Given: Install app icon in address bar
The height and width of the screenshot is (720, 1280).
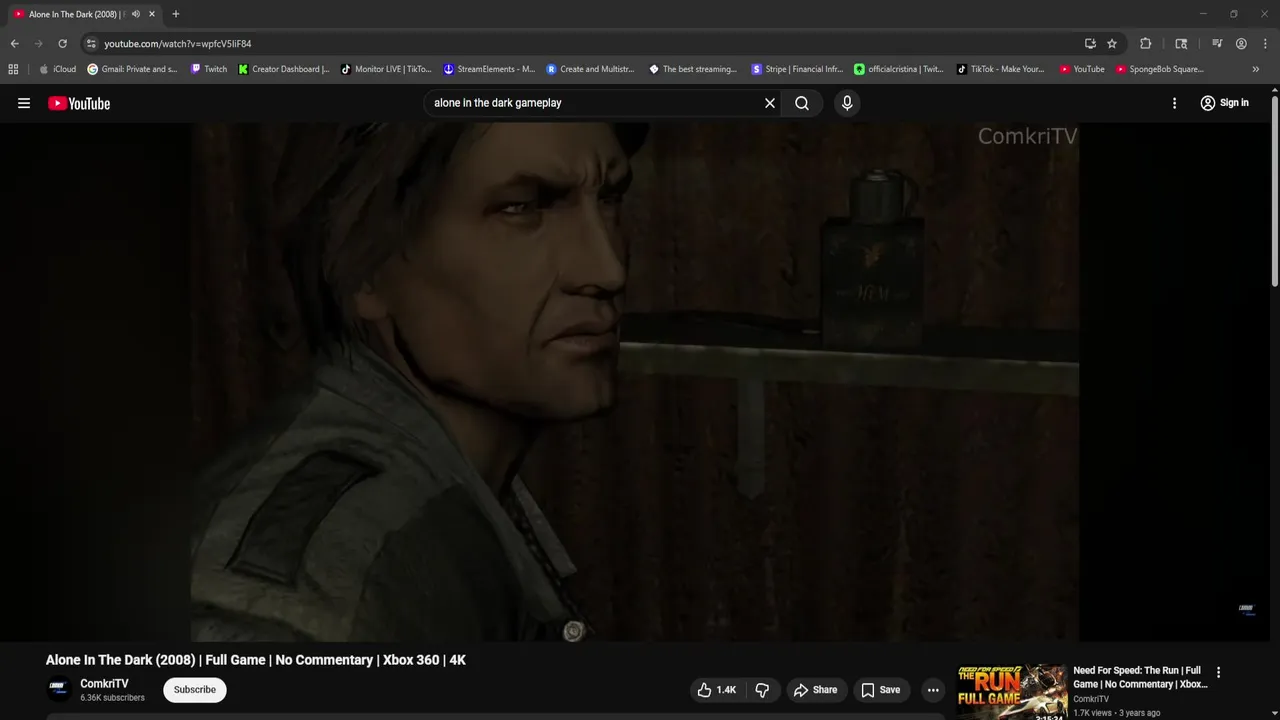Looking at the screenshot, I should (x=1090, y=44).
